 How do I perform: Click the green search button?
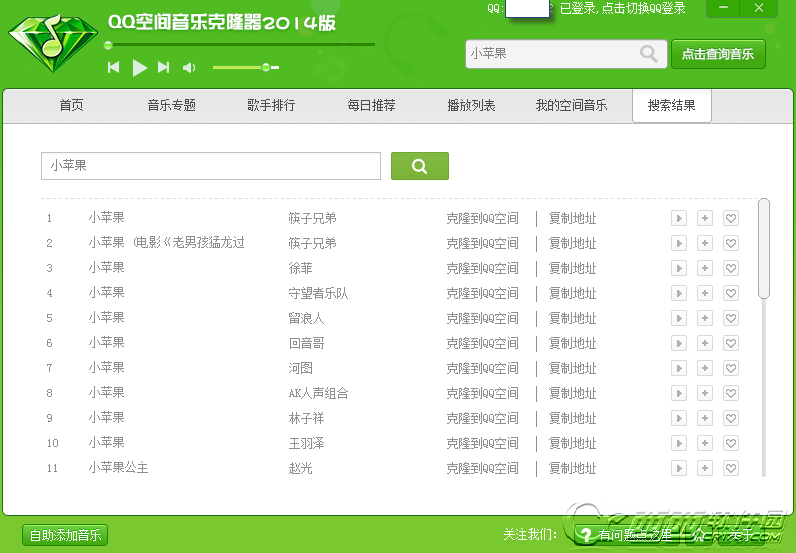pos(420,166)
